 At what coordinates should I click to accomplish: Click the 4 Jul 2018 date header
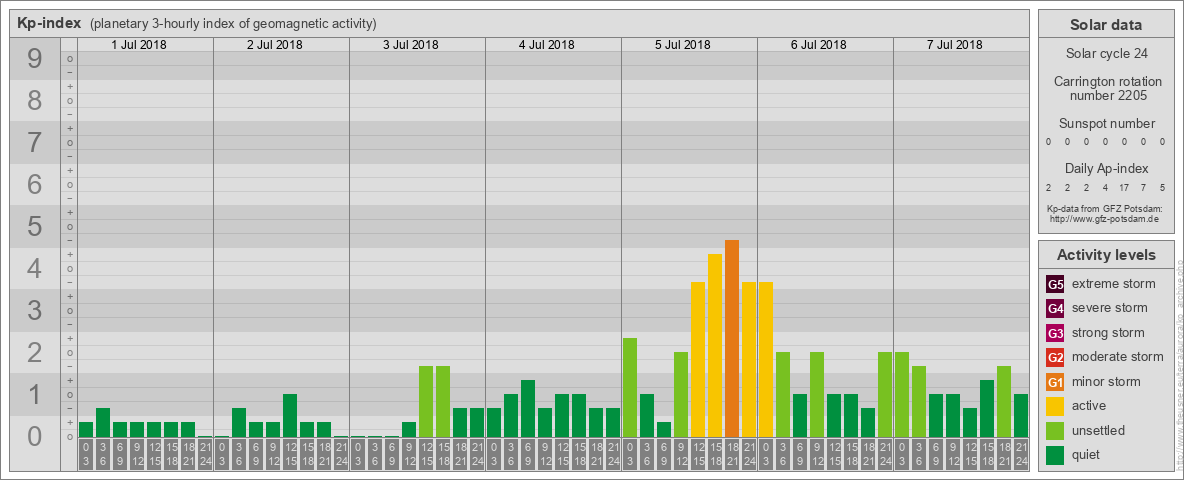(x=547, y=45)
